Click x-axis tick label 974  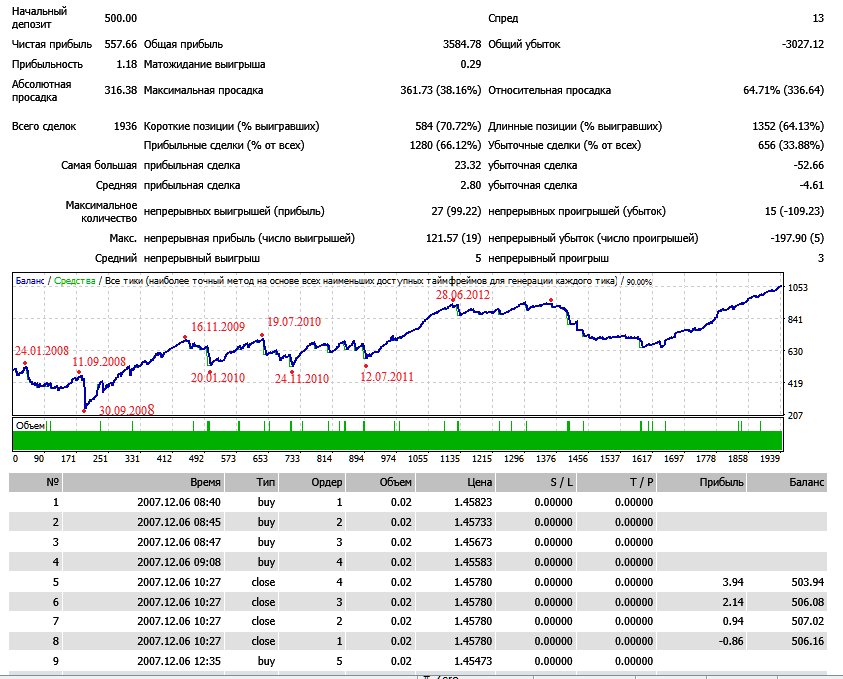tap(388, 459)
